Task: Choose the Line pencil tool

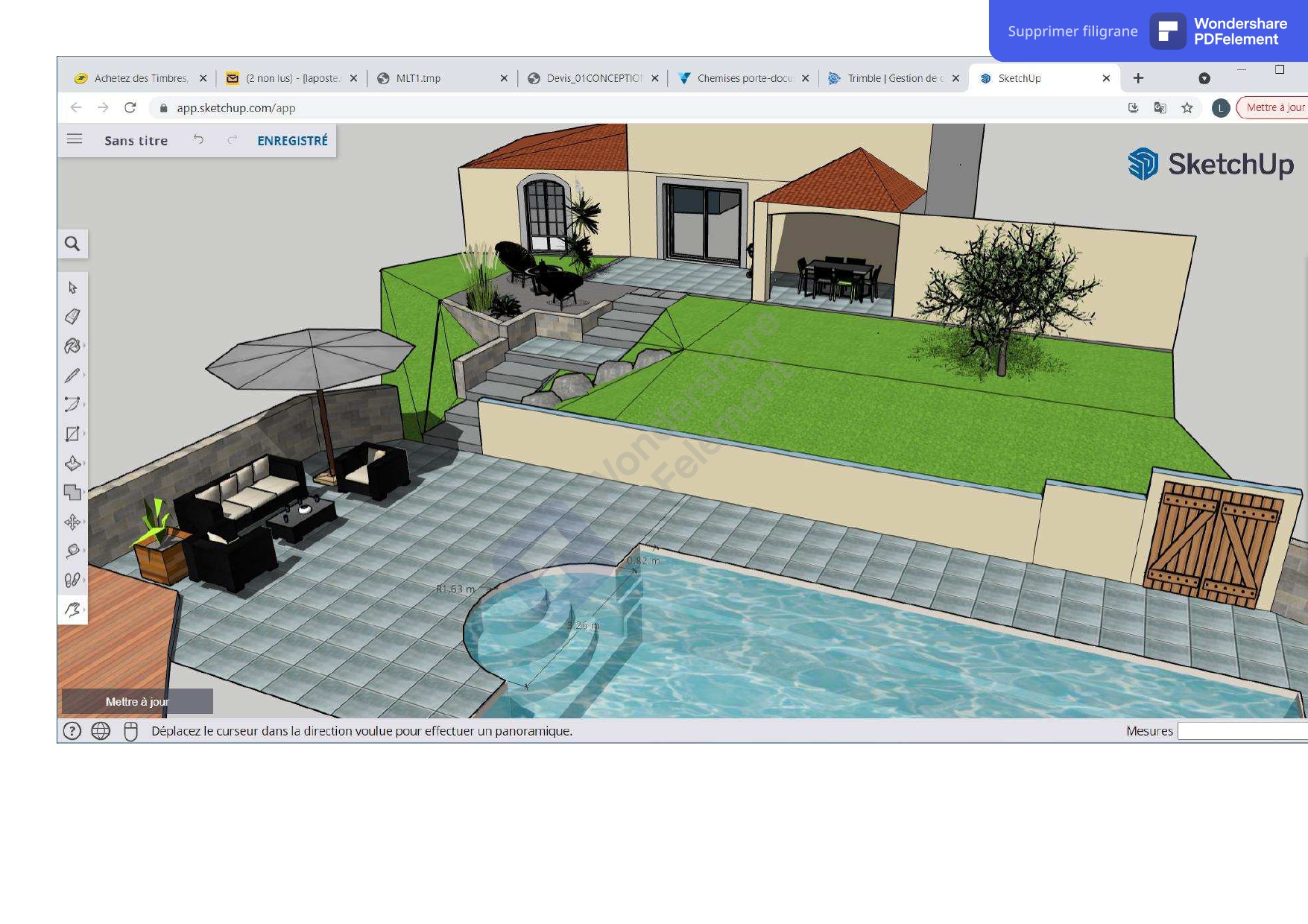Action: [72, 376]
